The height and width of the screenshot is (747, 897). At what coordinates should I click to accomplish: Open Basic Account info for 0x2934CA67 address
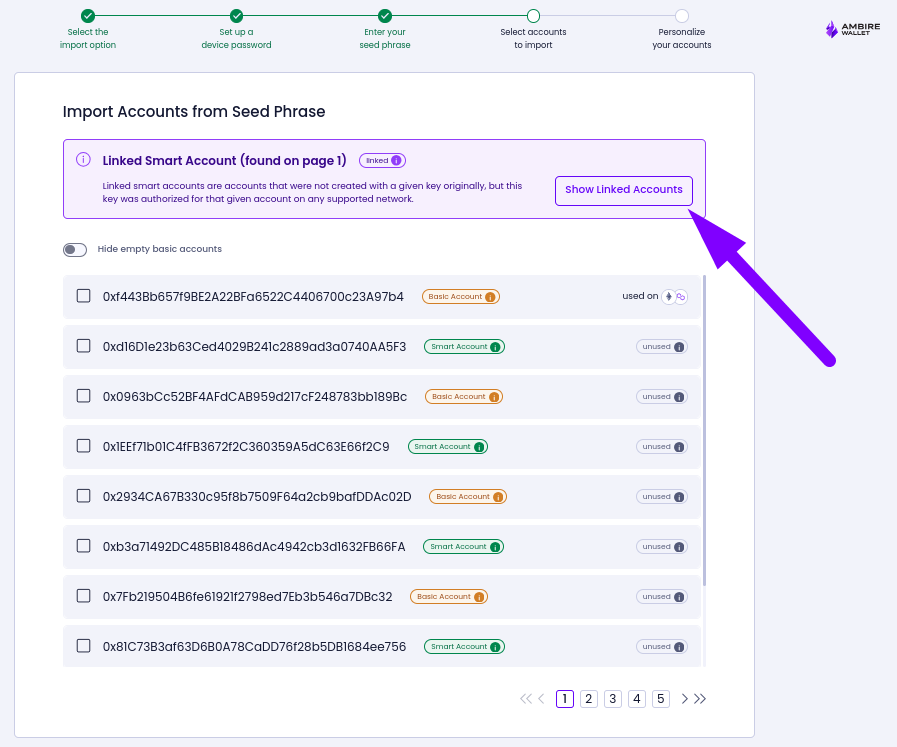(498, 497)
